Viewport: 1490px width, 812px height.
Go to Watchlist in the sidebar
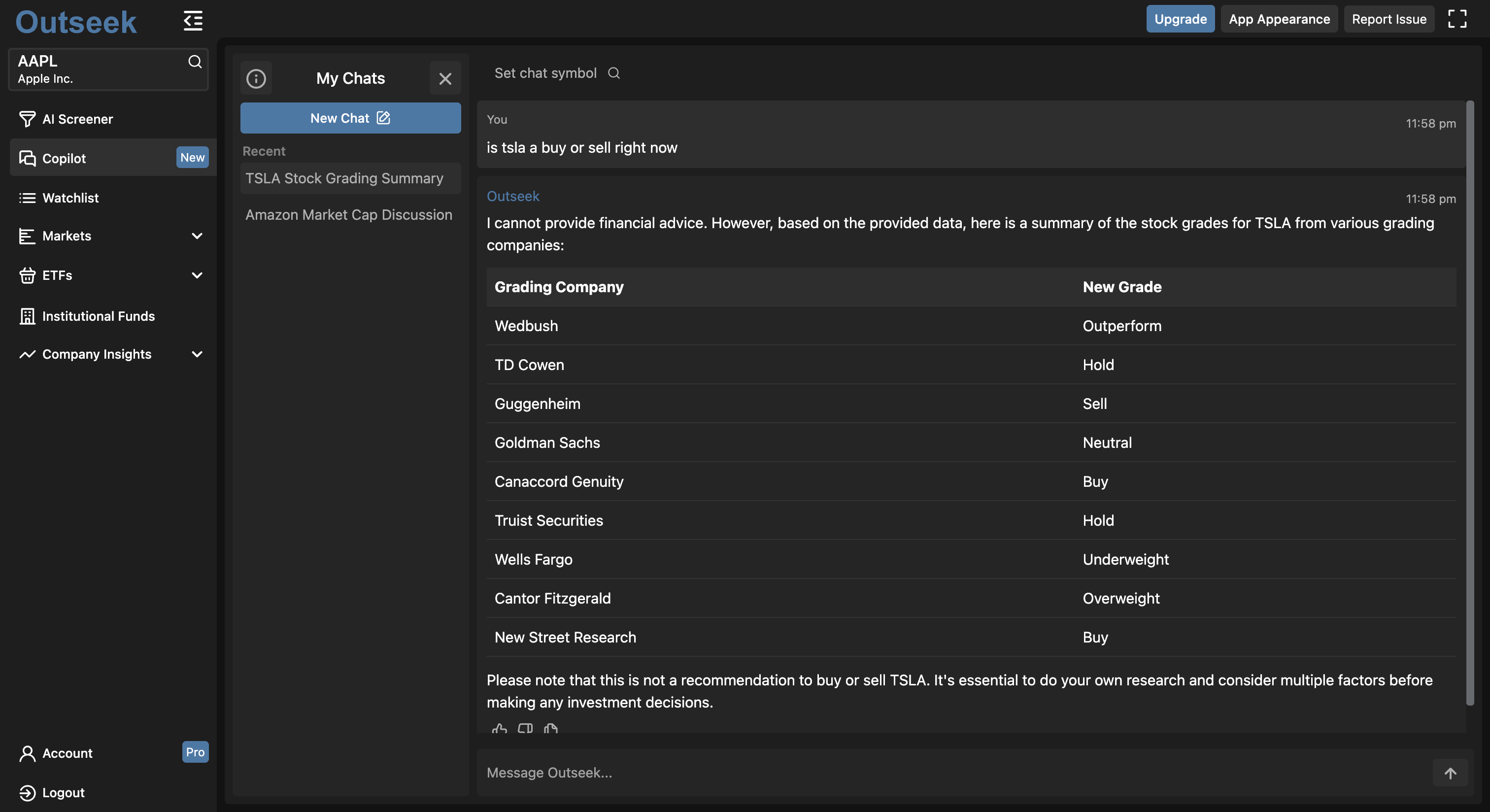click(x=70, y=198)
